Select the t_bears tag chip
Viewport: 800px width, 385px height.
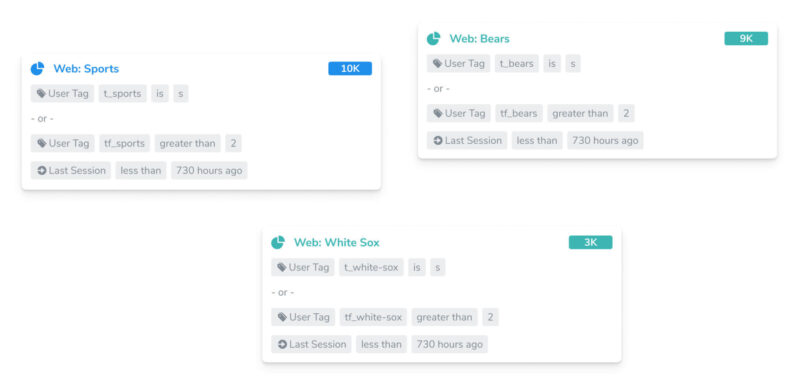(517, 63)
